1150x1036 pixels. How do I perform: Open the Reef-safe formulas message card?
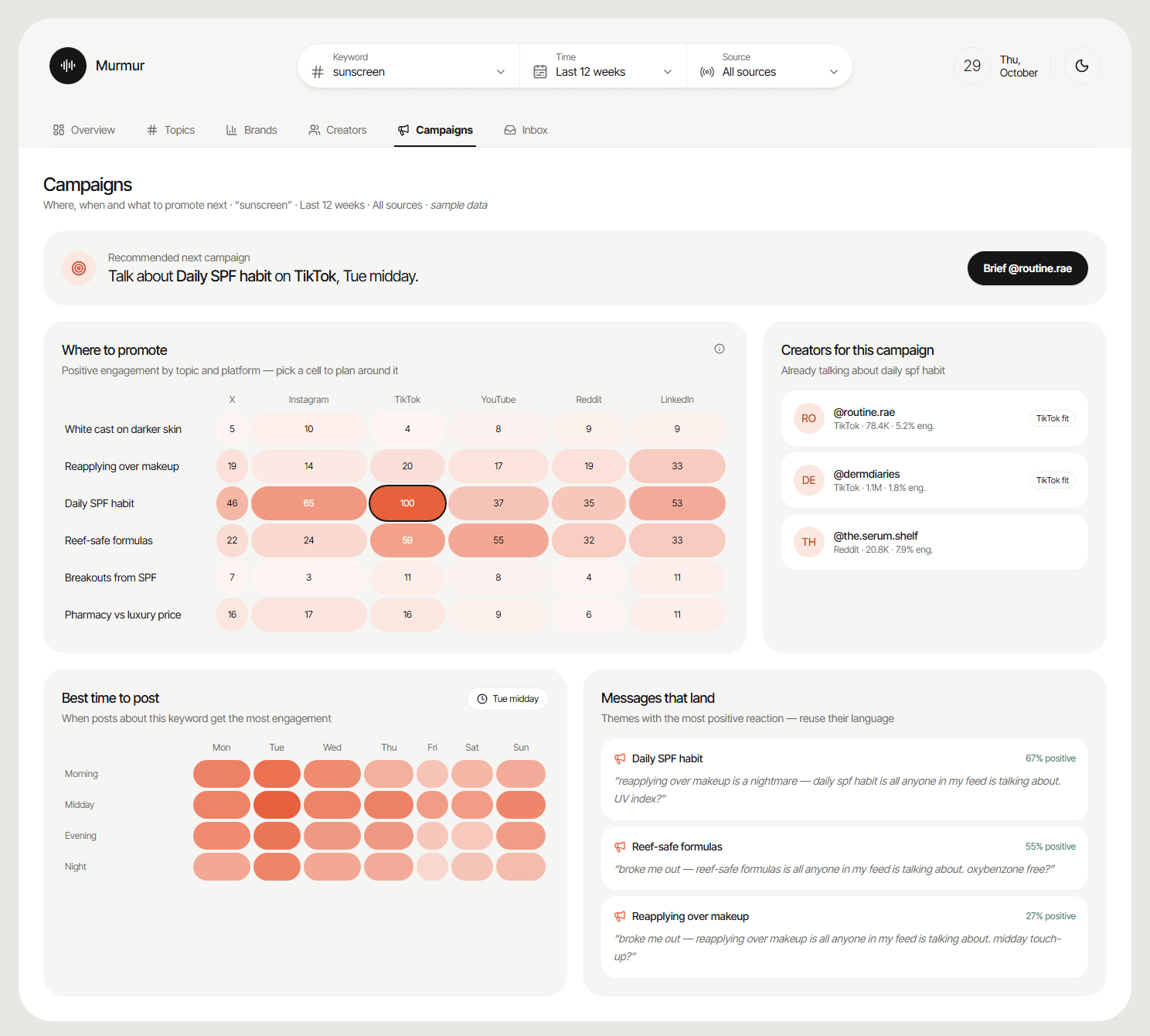(845, 858)
